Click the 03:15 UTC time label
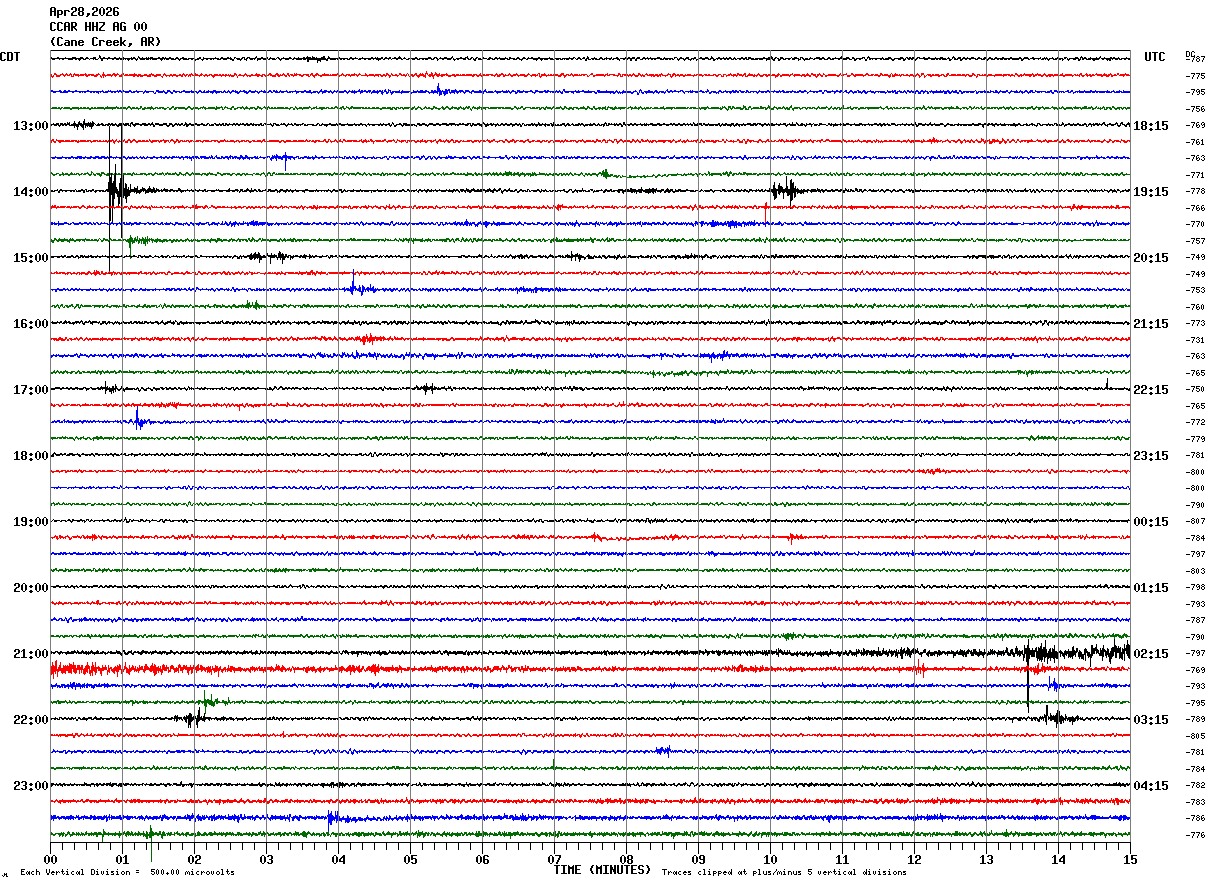Image resolution: width=1210 pixels, height=886 pixels. click(x=1150, y=720)
